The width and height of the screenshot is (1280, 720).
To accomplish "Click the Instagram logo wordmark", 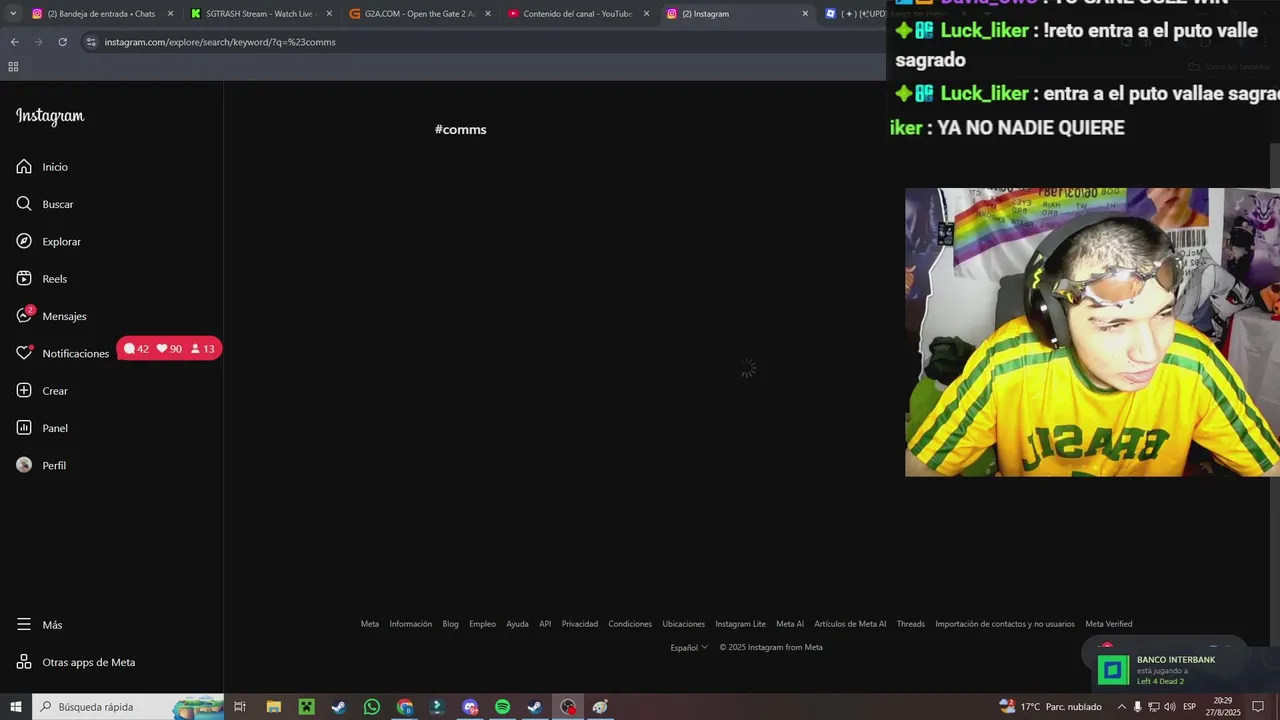I will point(50,116).
